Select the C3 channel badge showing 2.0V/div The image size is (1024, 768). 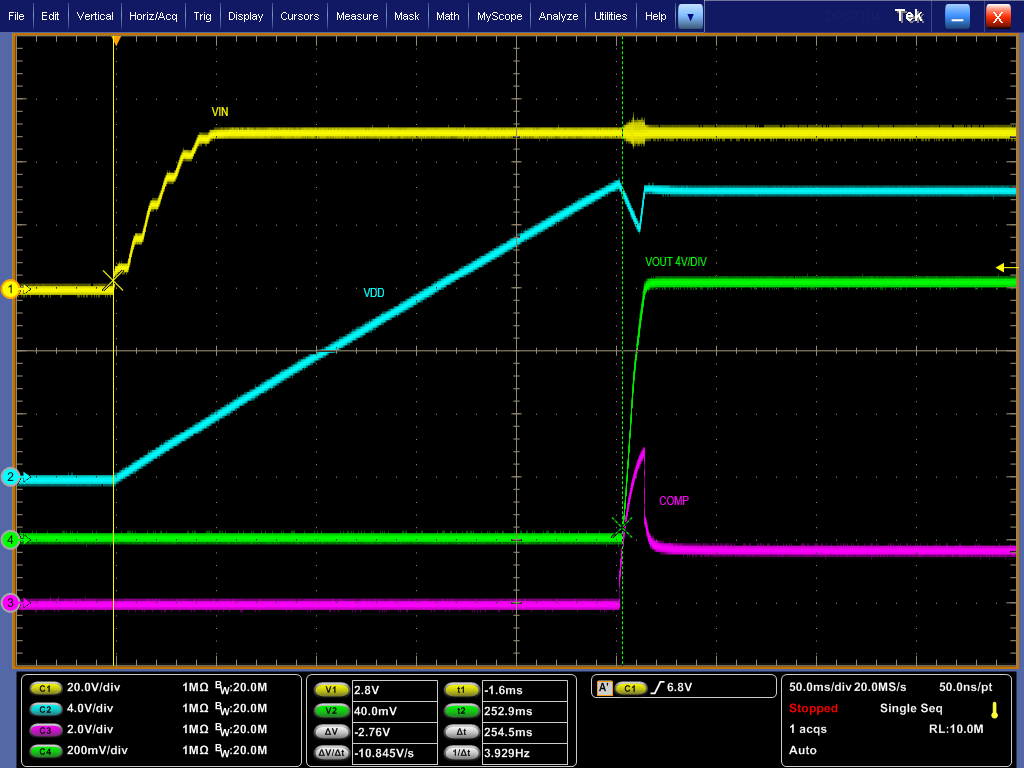pos(46,730)
